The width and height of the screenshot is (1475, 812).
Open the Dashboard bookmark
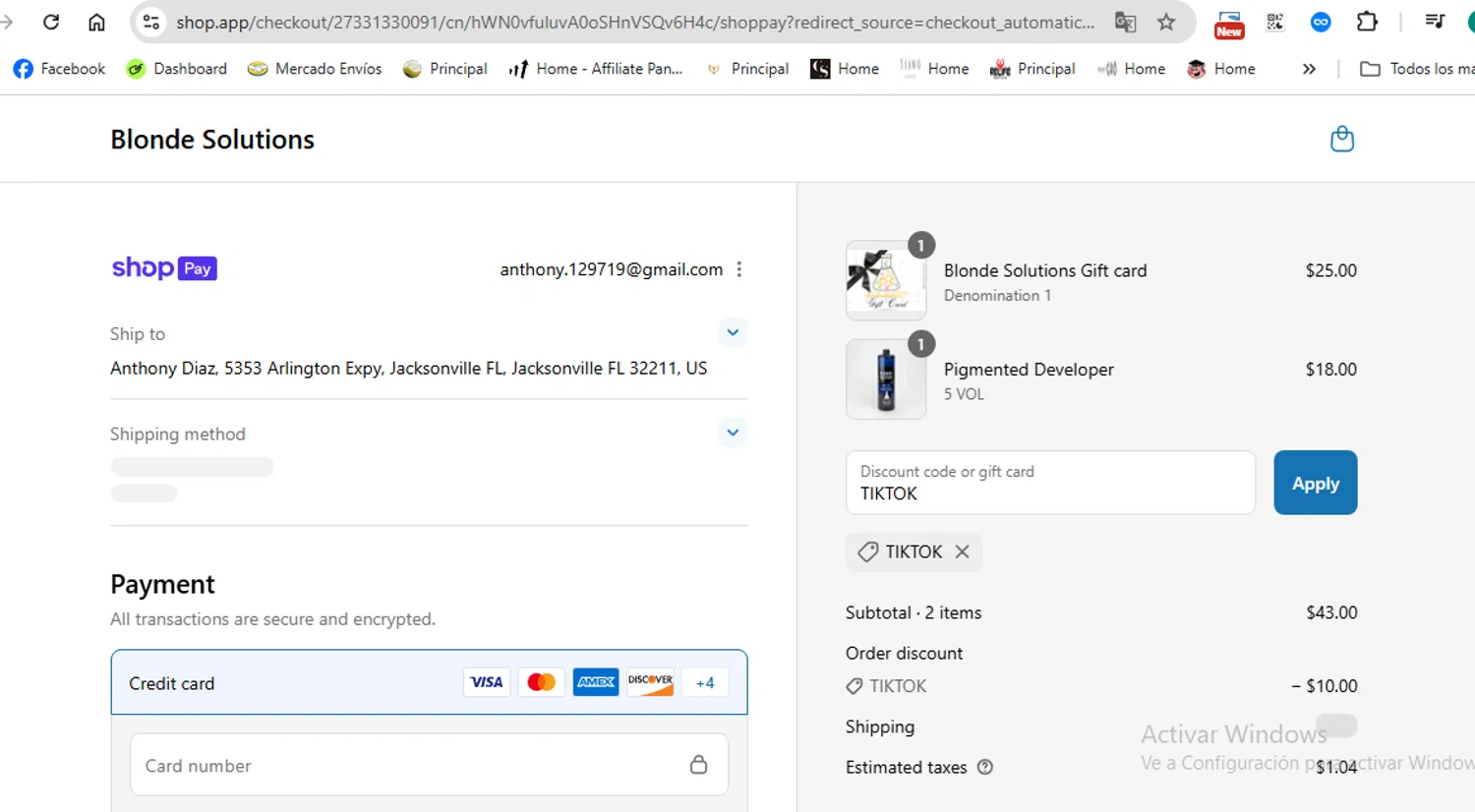pyautogui.click(x=177, y=69)
